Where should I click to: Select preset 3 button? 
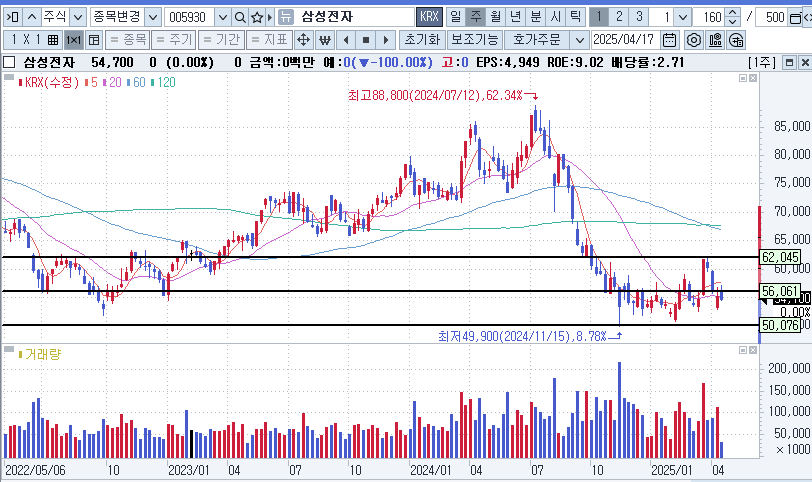[x=639, y=17]
